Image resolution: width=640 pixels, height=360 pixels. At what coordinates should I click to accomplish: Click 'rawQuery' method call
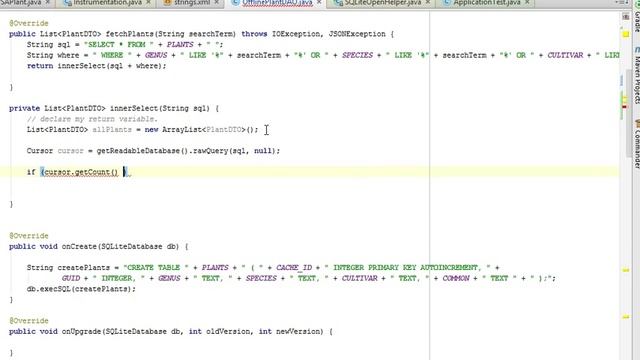click(x=210, y=151)
